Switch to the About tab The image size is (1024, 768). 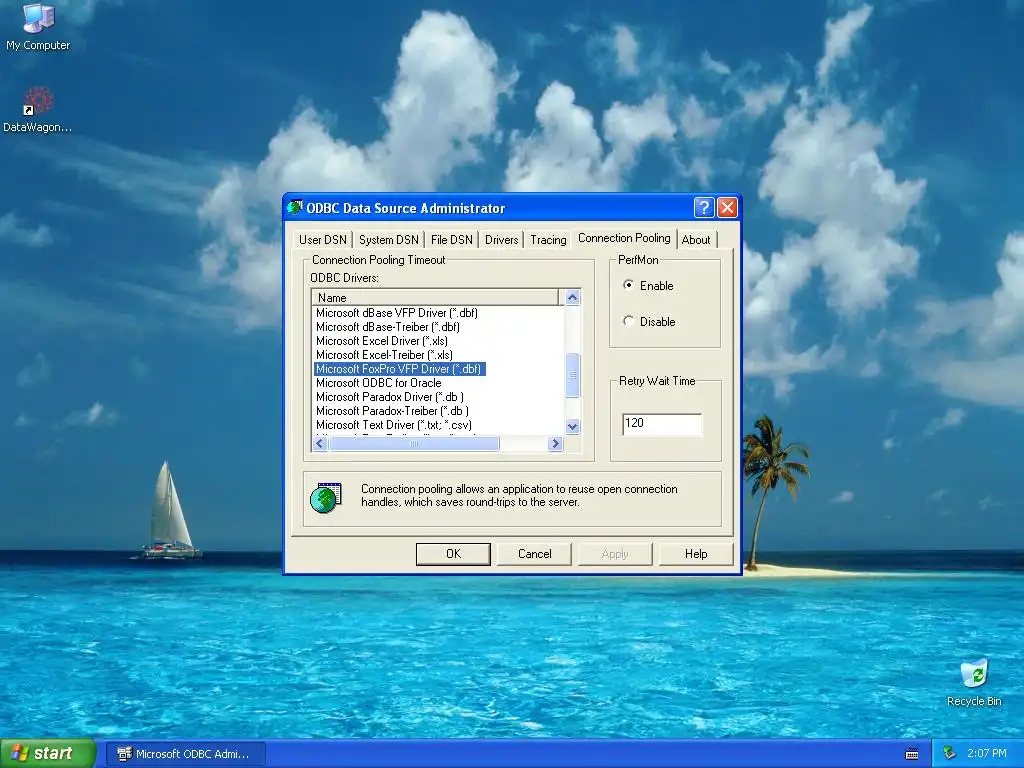pyautogui.click(x=696, y=240)
